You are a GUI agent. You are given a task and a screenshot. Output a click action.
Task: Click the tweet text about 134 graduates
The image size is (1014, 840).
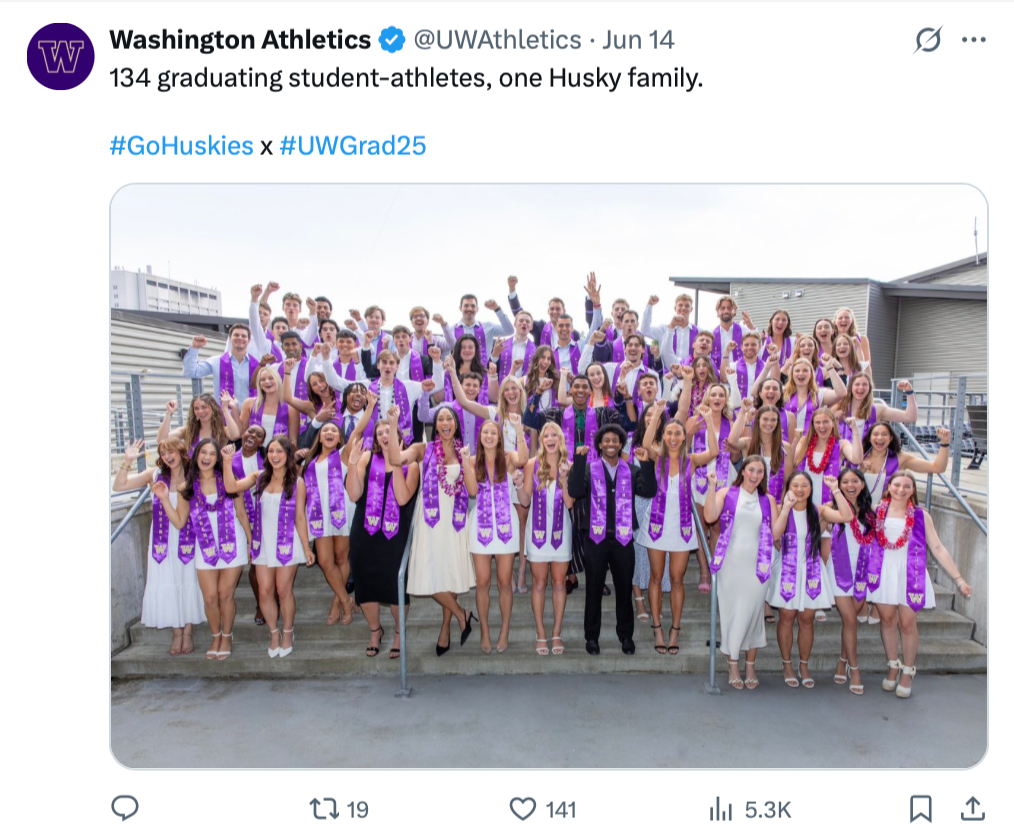pos(406,78)
